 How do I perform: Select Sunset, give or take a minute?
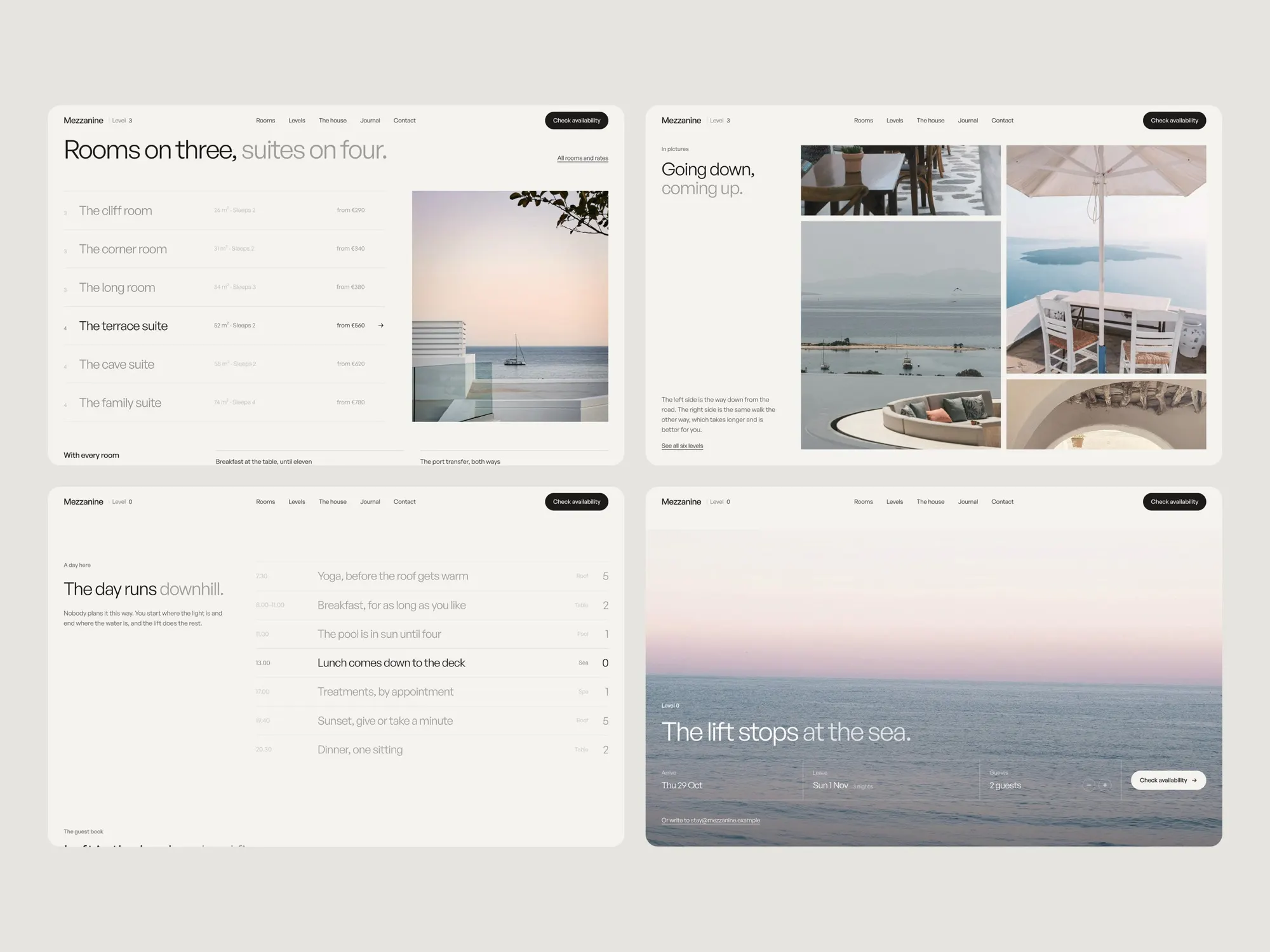[432, 721]
